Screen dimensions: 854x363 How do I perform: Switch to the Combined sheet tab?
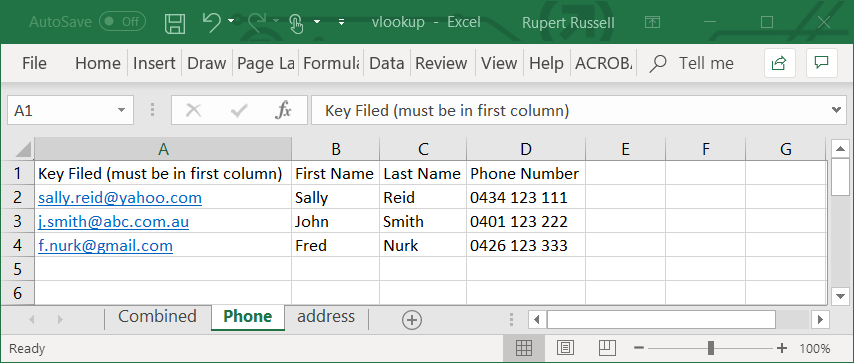pos(157,317)
